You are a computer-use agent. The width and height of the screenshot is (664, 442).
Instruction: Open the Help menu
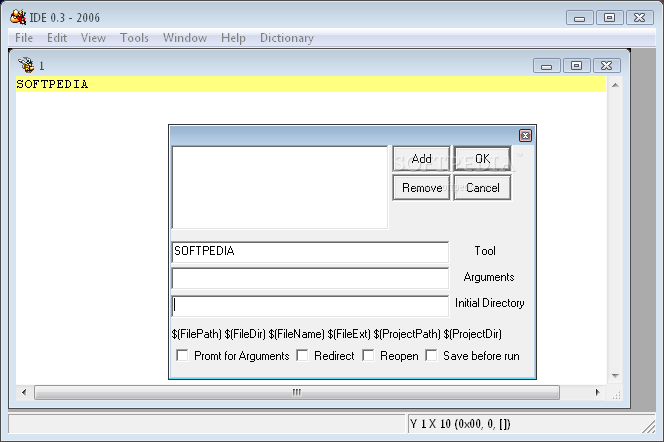click(x=233, y=38)
